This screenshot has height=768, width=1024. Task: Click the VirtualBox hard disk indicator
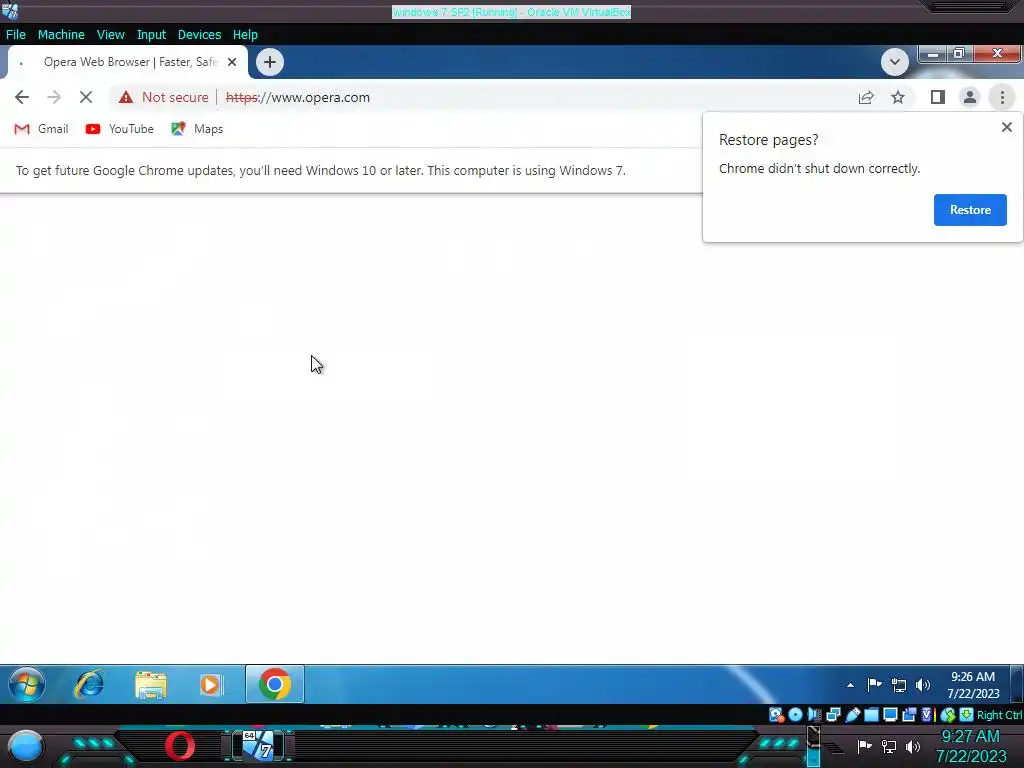[776, 715]
